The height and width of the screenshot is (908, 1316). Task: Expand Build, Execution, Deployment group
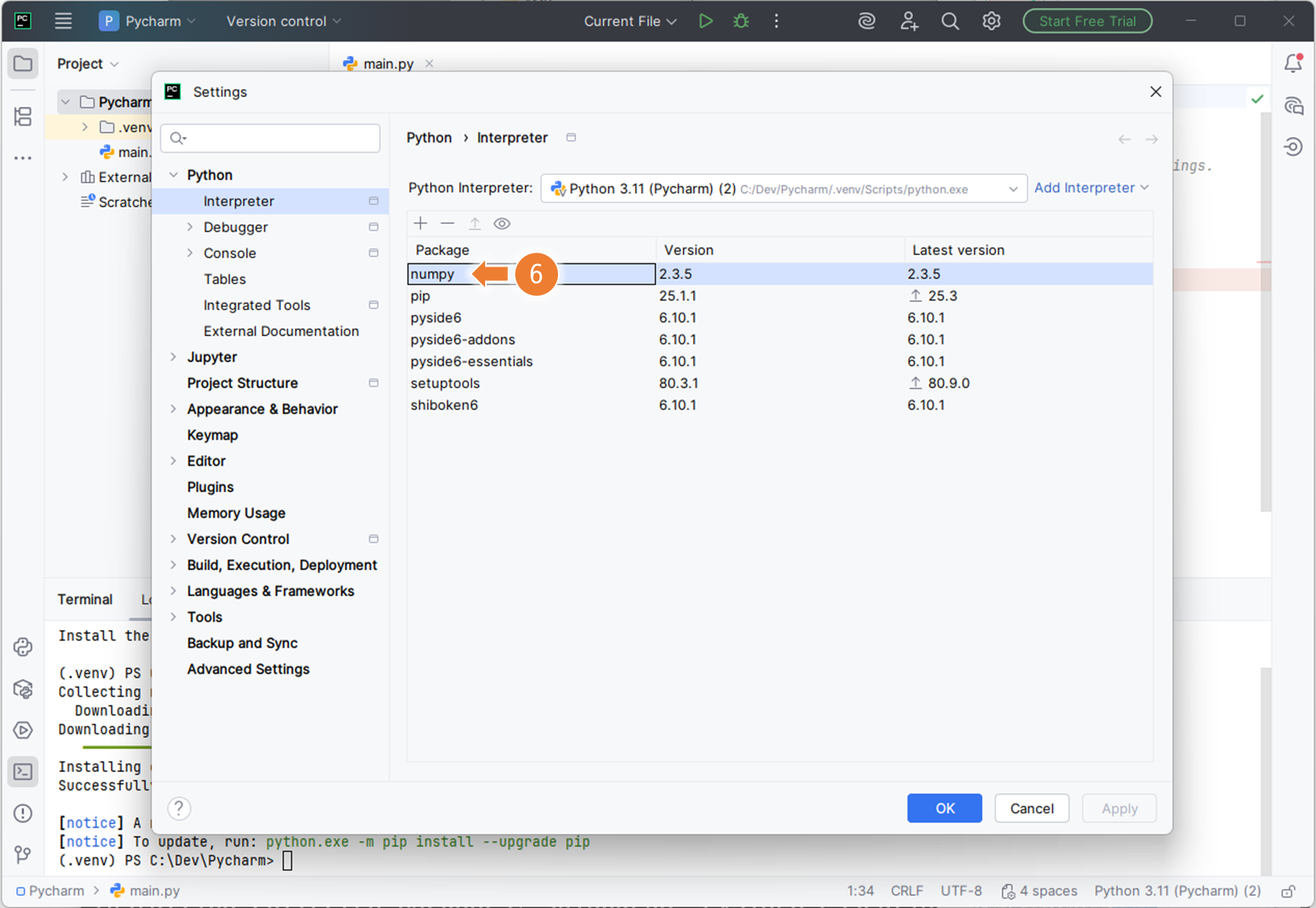tap(173, 565)
